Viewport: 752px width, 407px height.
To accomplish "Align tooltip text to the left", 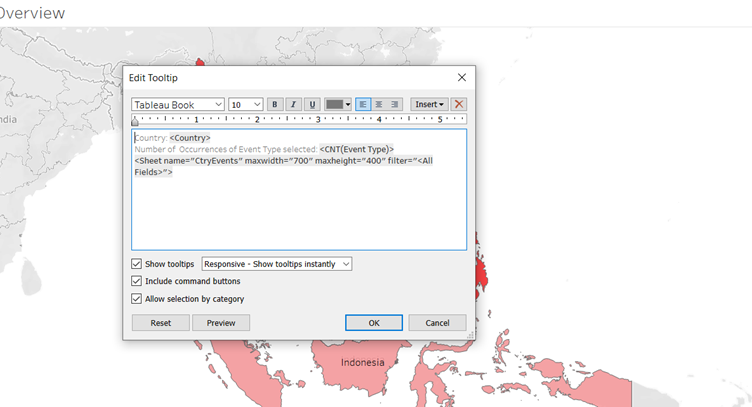I will [363, 104].
